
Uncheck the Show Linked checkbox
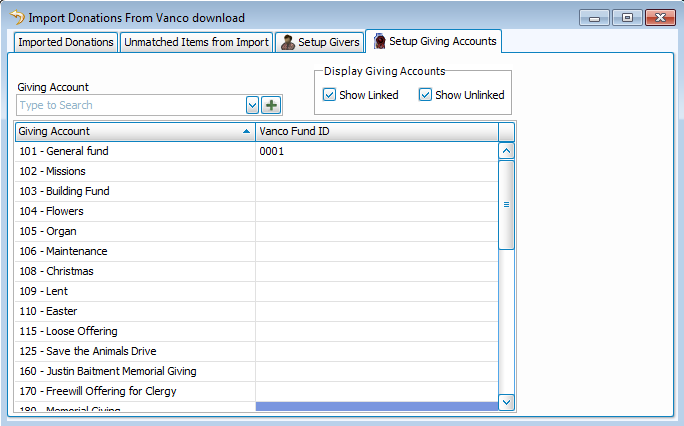tap(330, 95)
